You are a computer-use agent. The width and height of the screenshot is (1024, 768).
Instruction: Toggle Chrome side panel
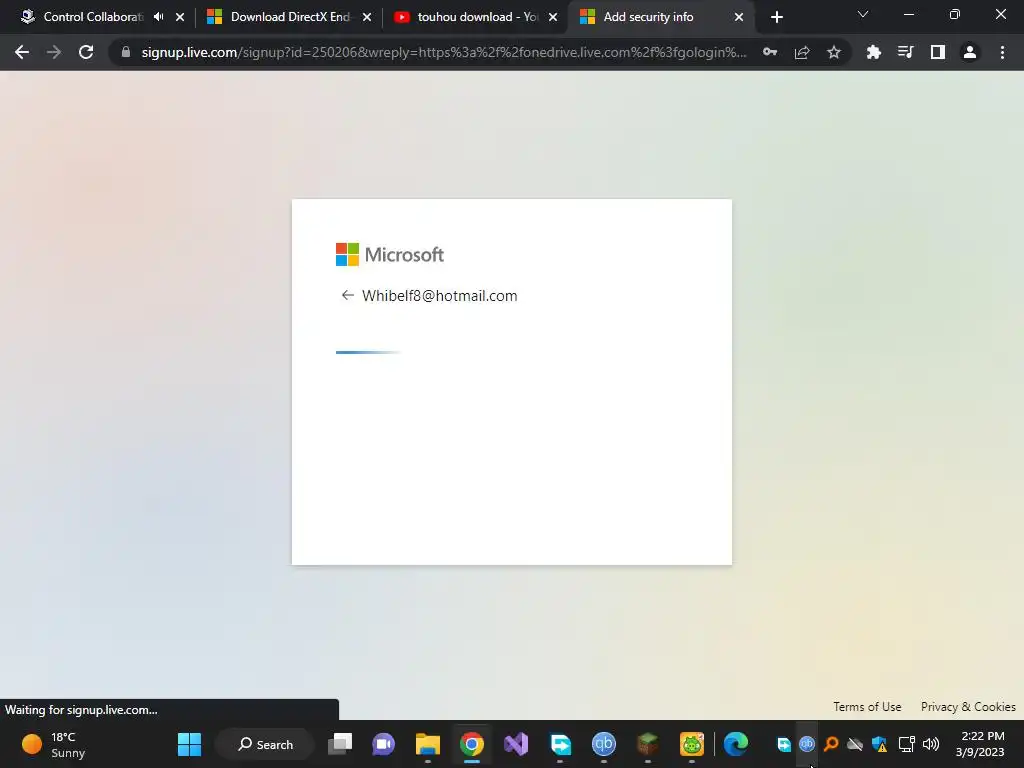click(938, 52)
